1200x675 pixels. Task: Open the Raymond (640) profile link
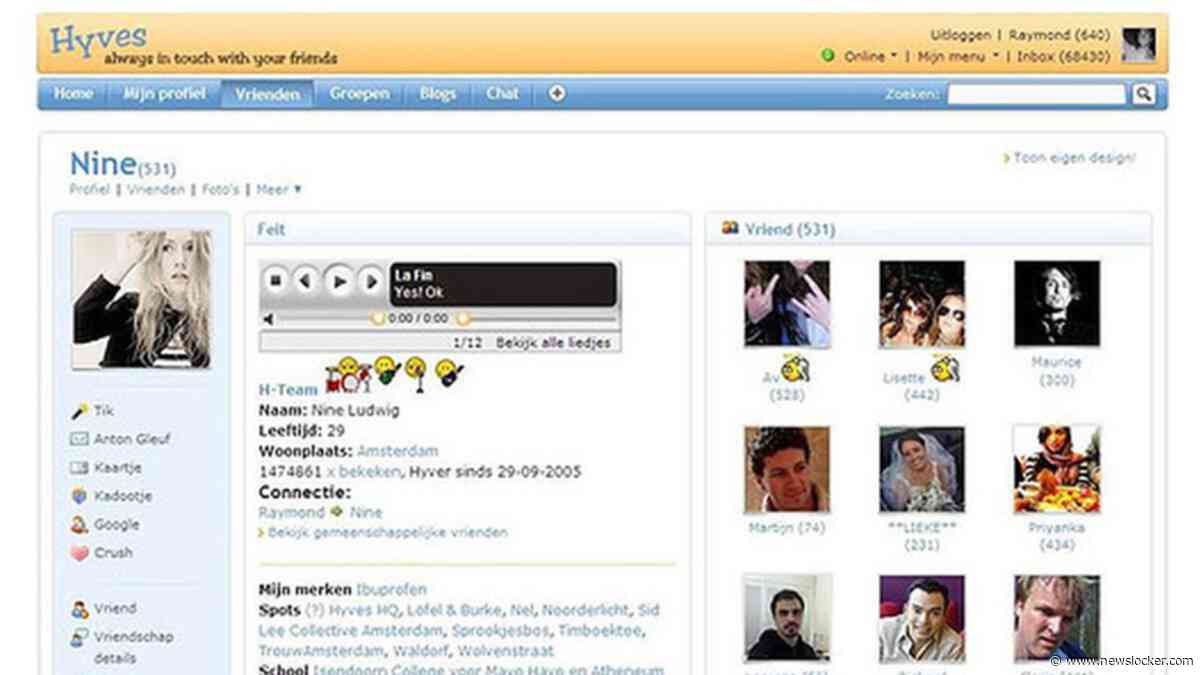tap(1059, 35)
